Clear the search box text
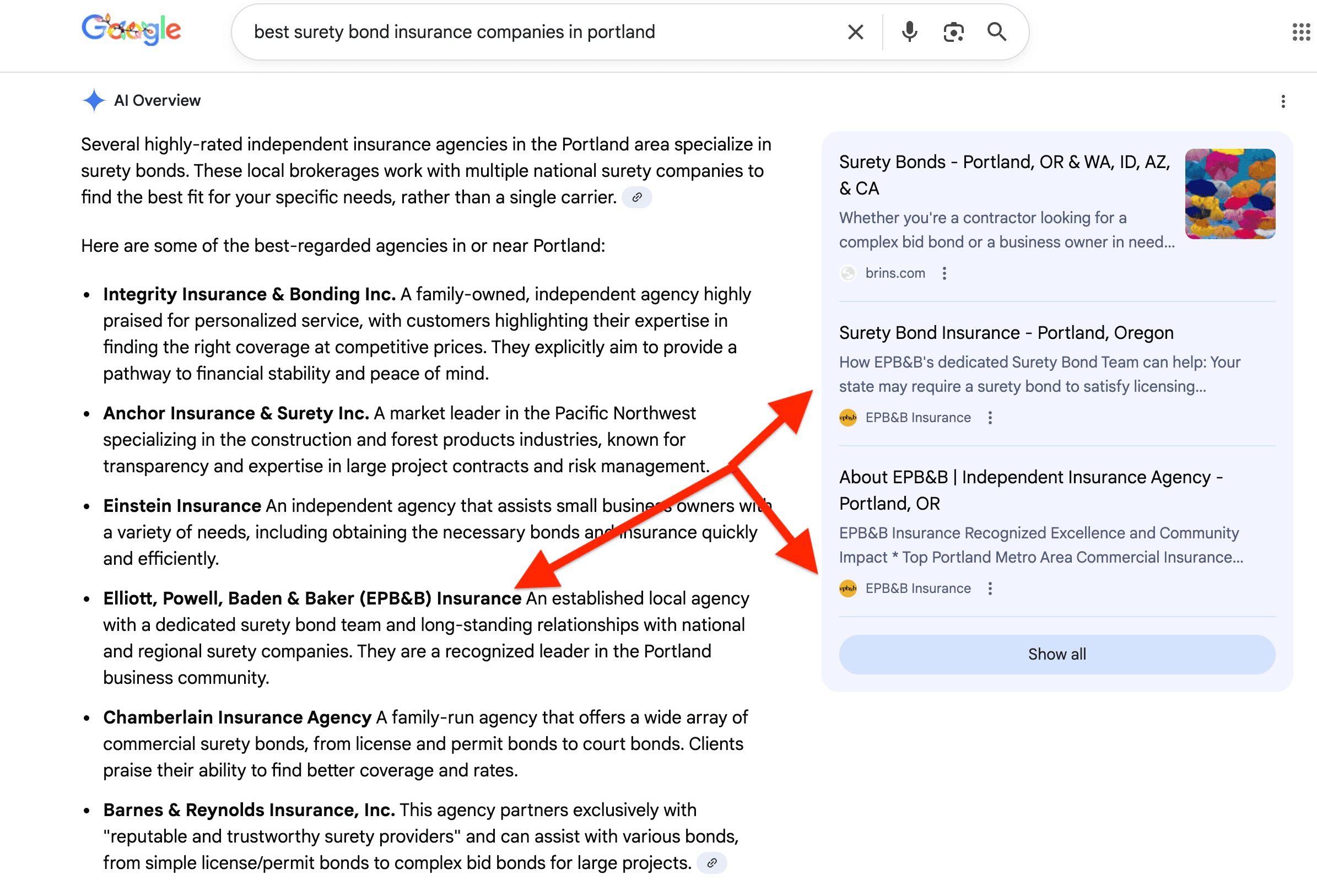The height and width of the screenshot is (896, 1317). point(855,32)
